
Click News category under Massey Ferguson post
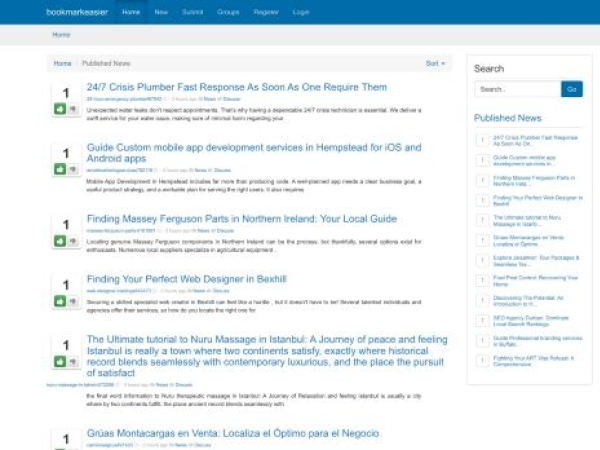click(x=203, y=231)
